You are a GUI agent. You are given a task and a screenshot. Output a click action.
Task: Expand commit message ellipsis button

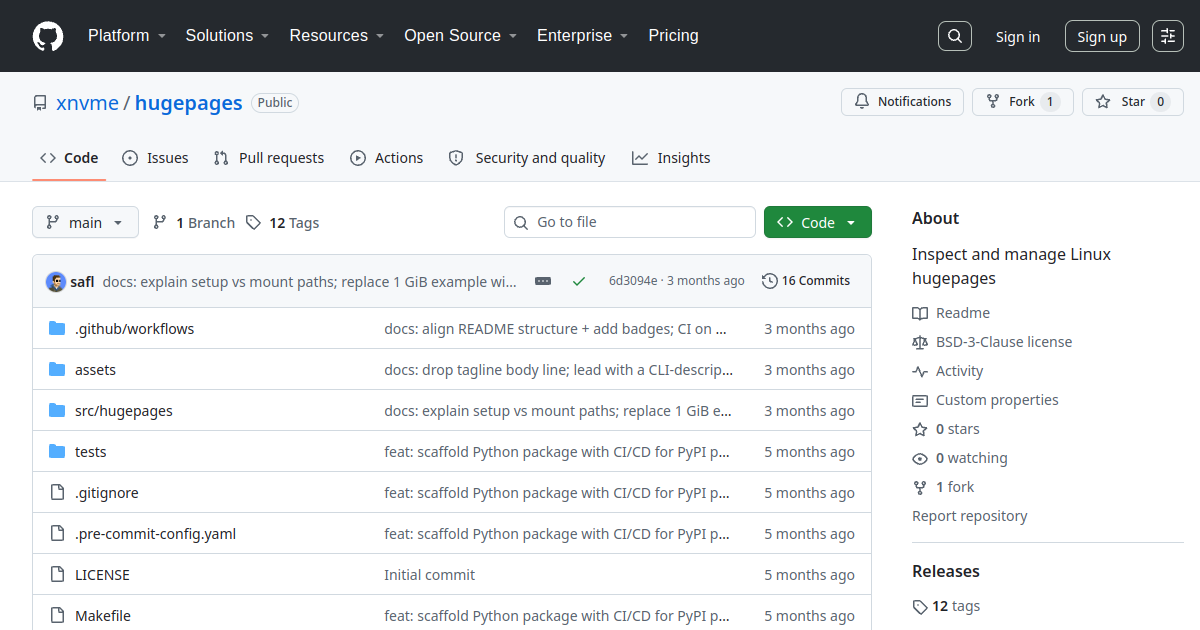pos(543,281)
